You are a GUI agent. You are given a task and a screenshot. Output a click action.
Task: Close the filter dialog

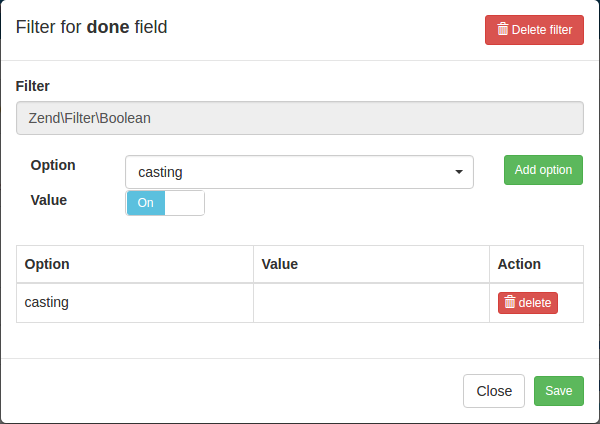click(x=494, y=391)
